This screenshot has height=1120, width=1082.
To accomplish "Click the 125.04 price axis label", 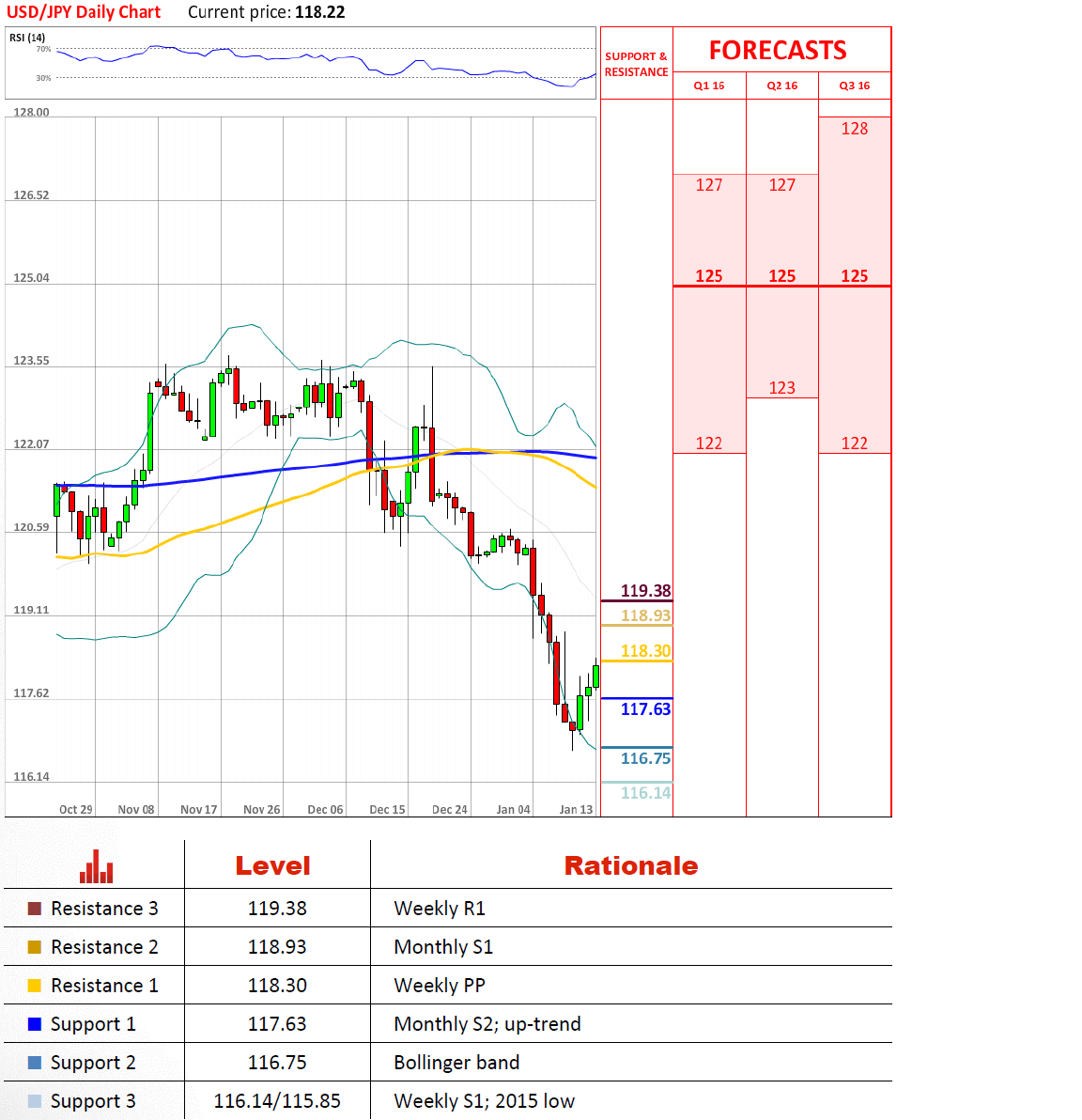I will [31, 278].
